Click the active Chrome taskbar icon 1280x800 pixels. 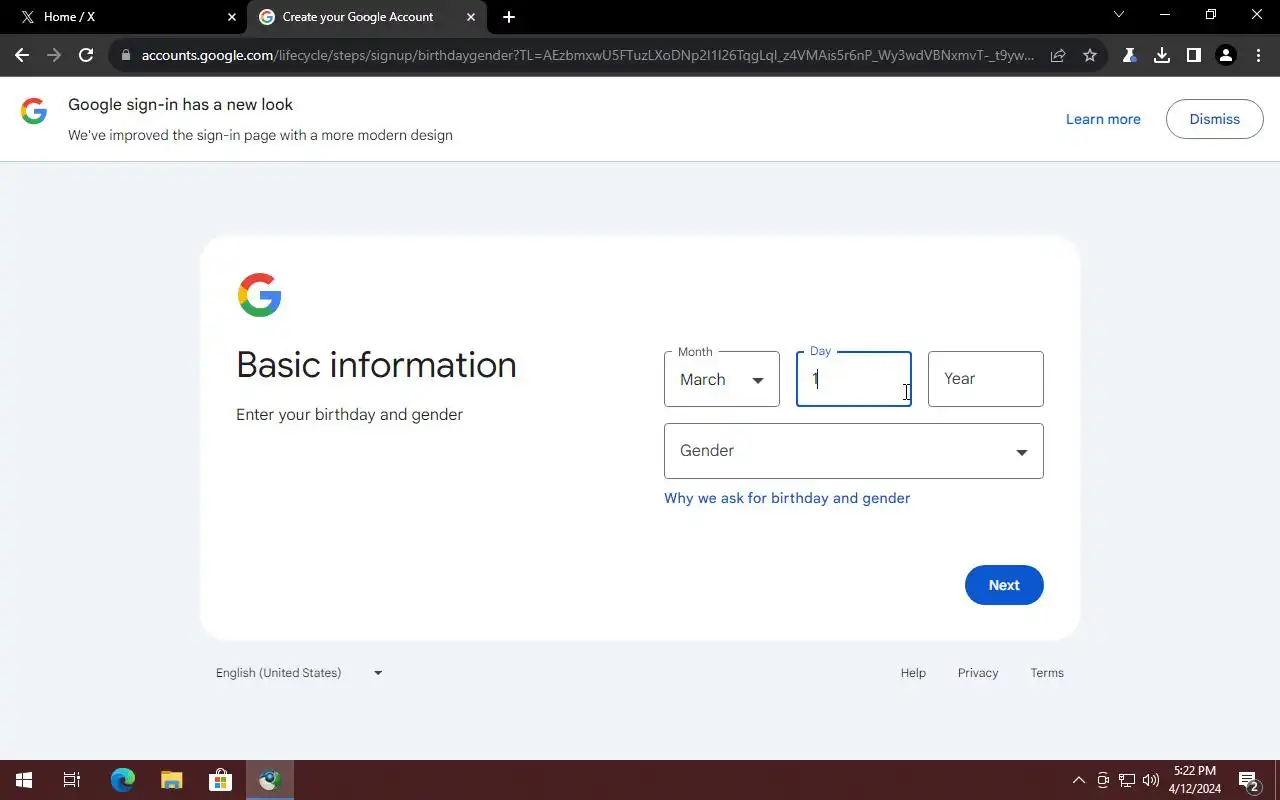click(x=269, y=780)
